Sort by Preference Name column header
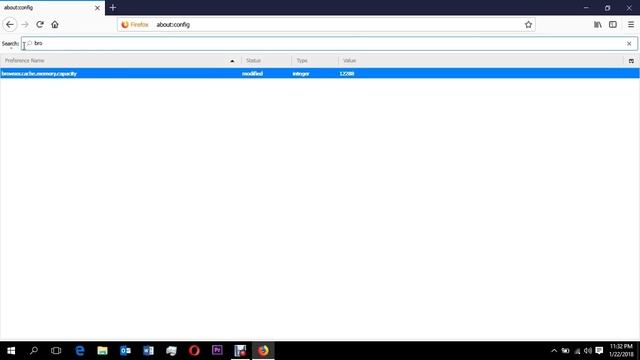 [x=120, y=60]
